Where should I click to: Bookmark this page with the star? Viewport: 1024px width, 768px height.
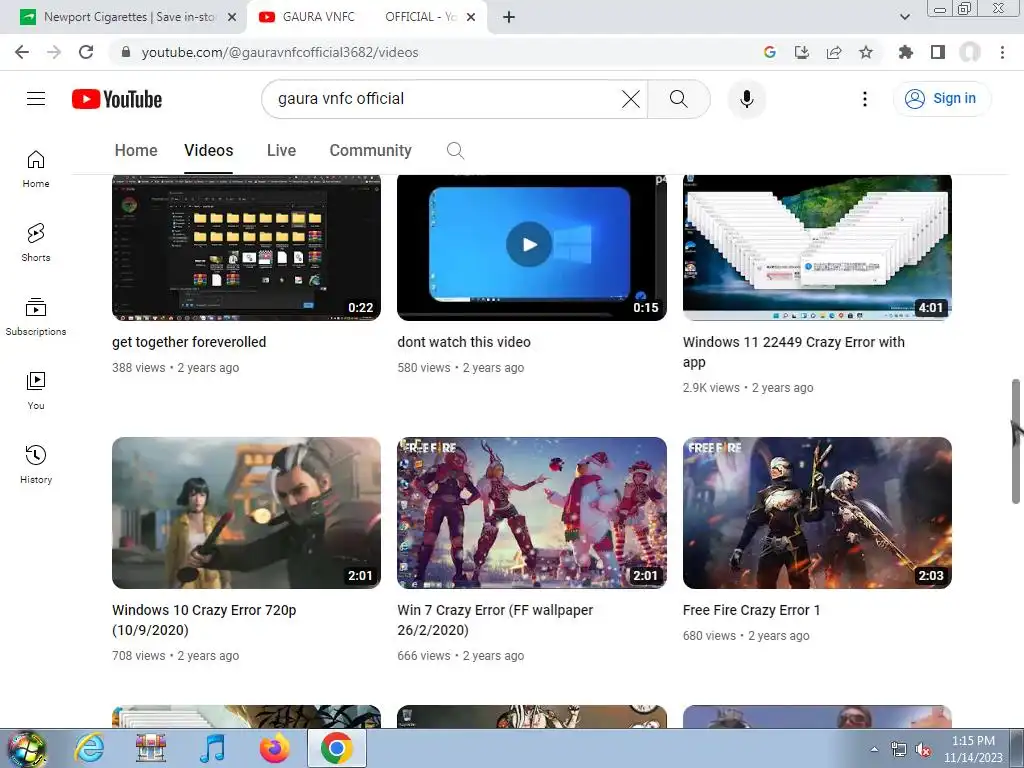coord(866,52)
